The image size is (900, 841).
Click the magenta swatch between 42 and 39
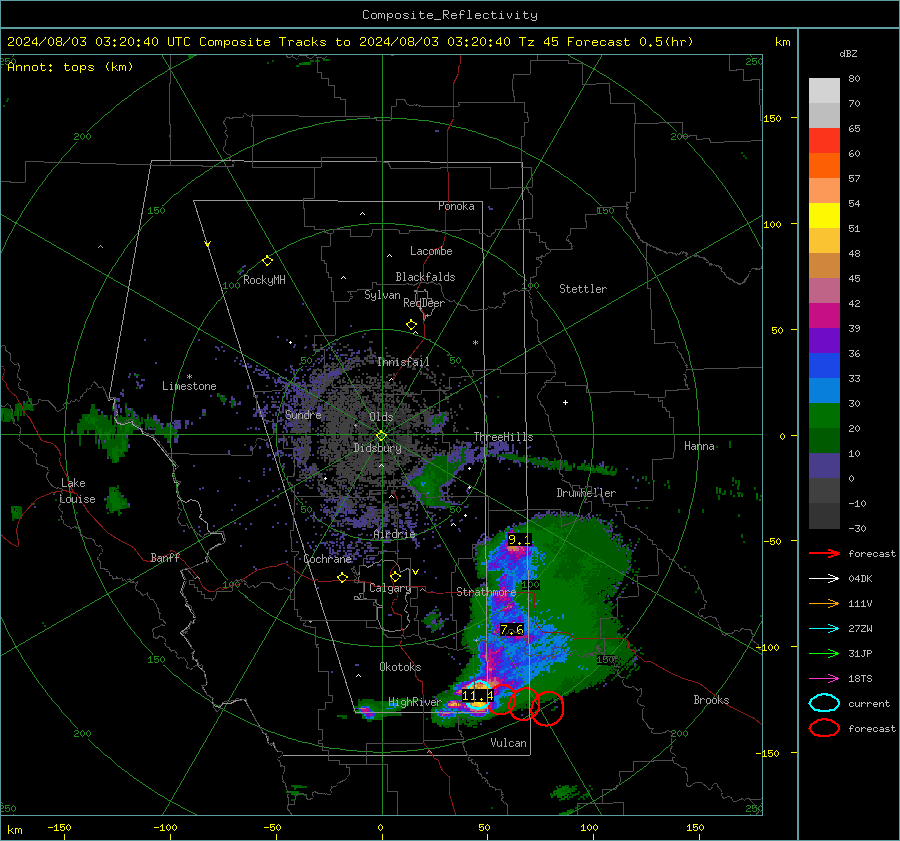tap(824, 316)
